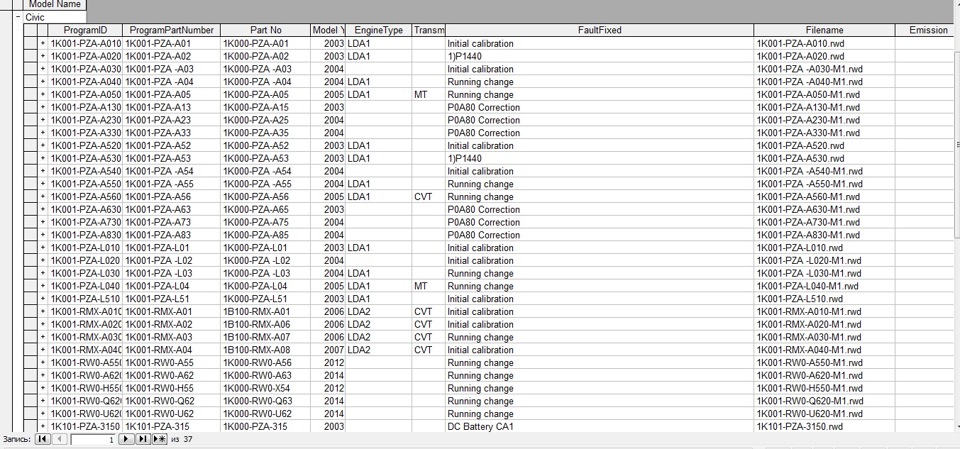The height and width of the screenshot is (449, 960).
Task: Create new record using the asterisk button
Action: (x=158, y=439)
